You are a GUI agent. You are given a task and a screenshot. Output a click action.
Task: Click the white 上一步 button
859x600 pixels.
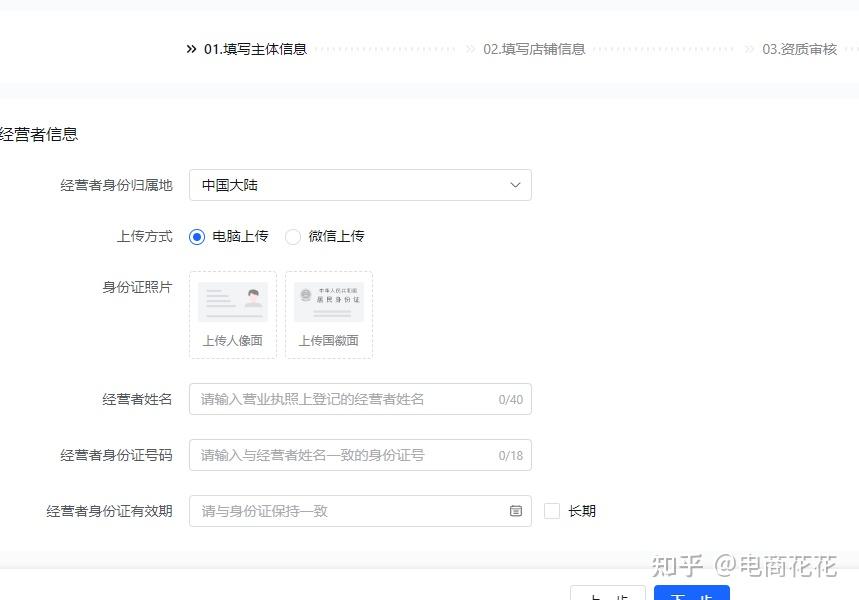tap(608, 593)
